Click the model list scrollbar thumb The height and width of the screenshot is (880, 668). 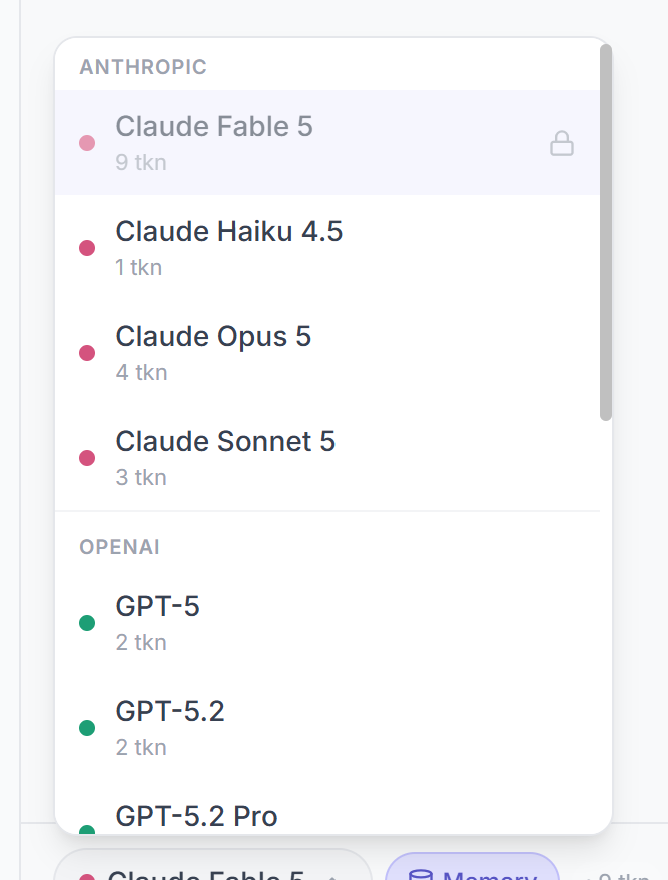[606, 232]
